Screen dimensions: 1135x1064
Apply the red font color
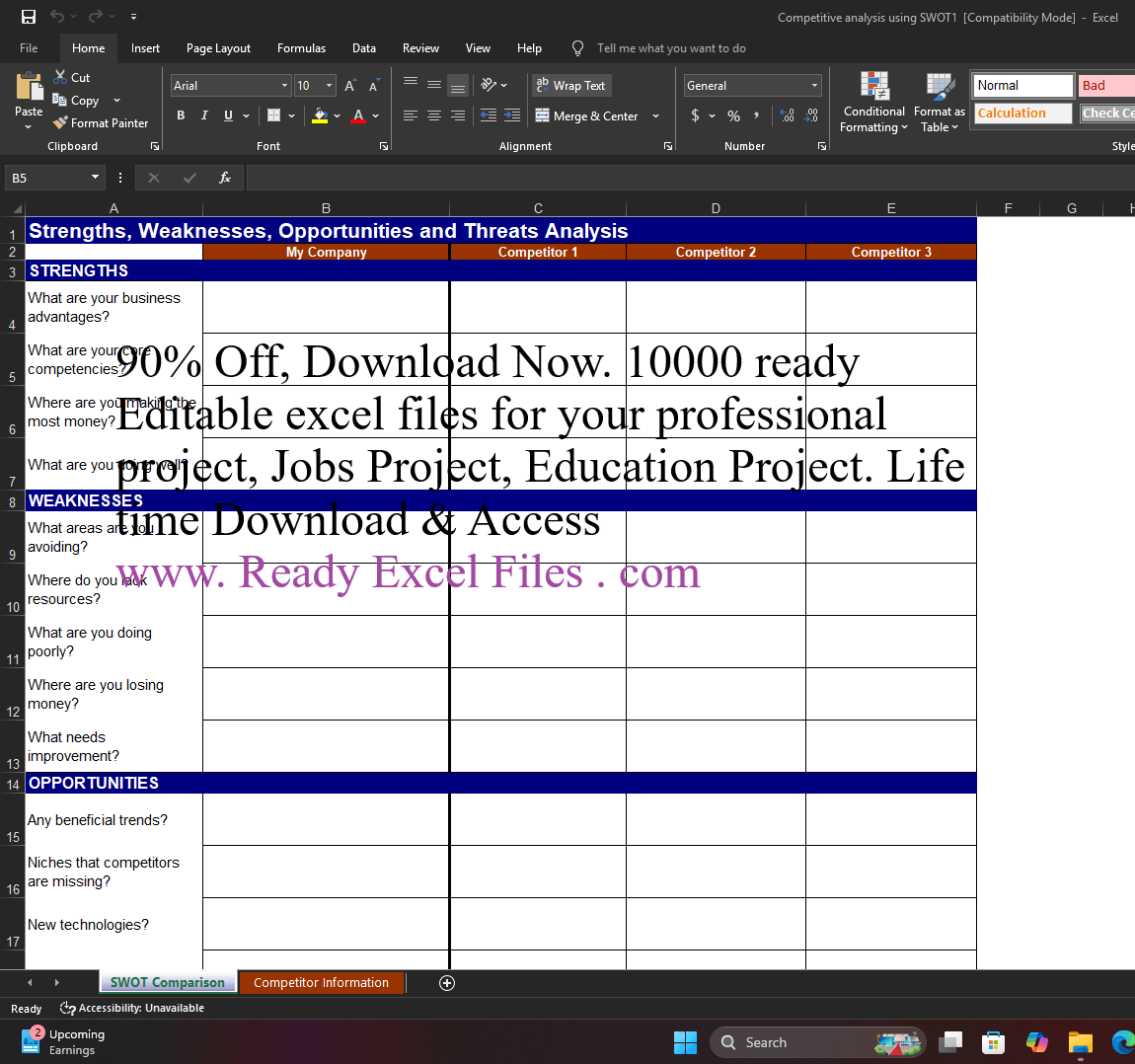tap(358, 115)
